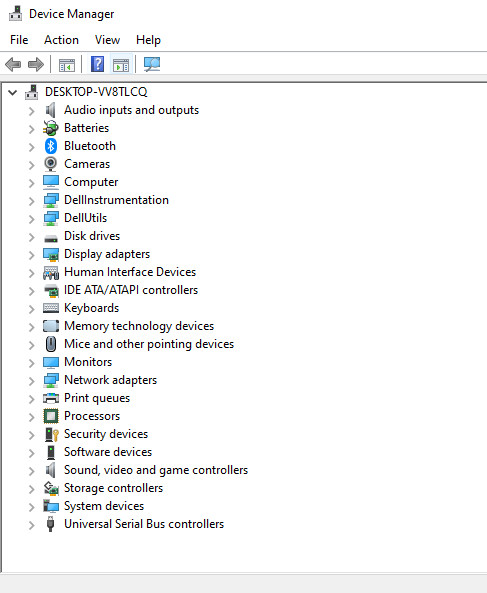Select the Security devices key icon
The image size is (487, 593).
51,434
